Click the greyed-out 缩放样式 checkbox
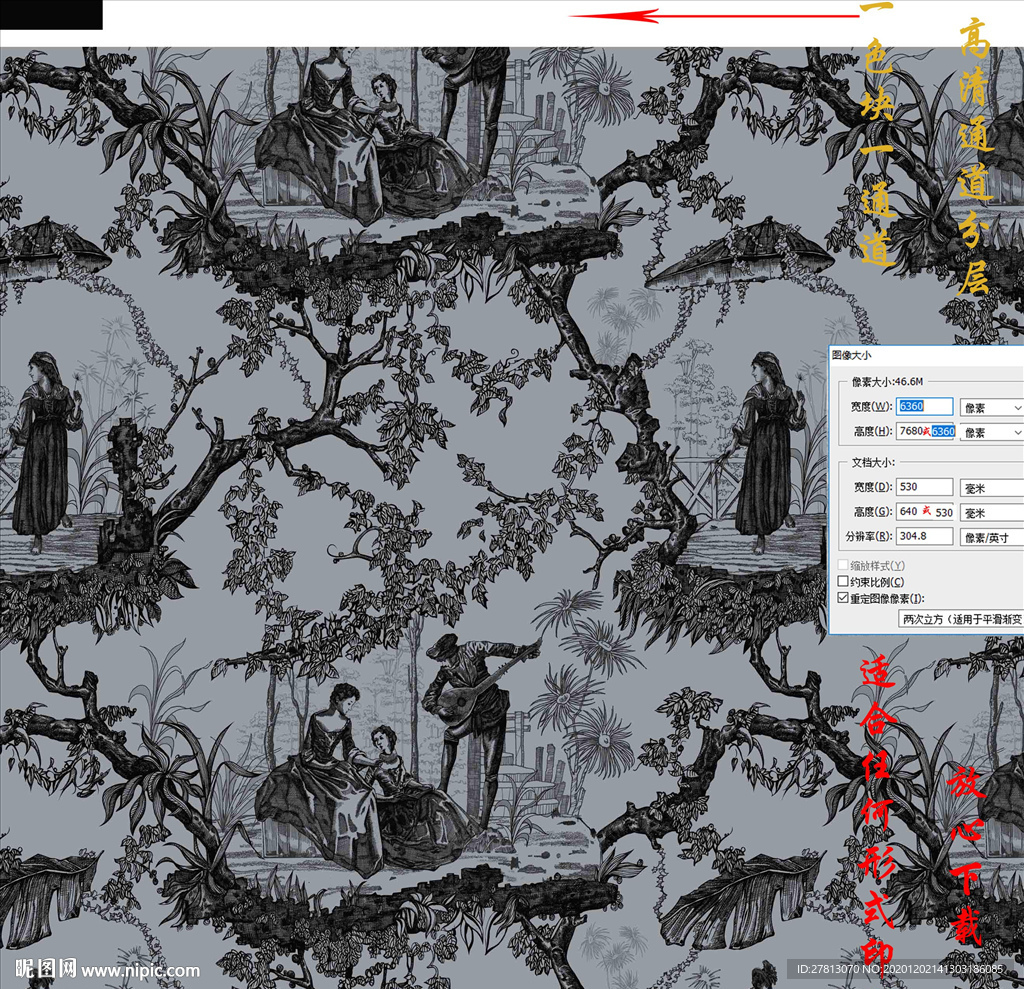This screenshot has height=989, width=1024. click(x=843, y=566)
